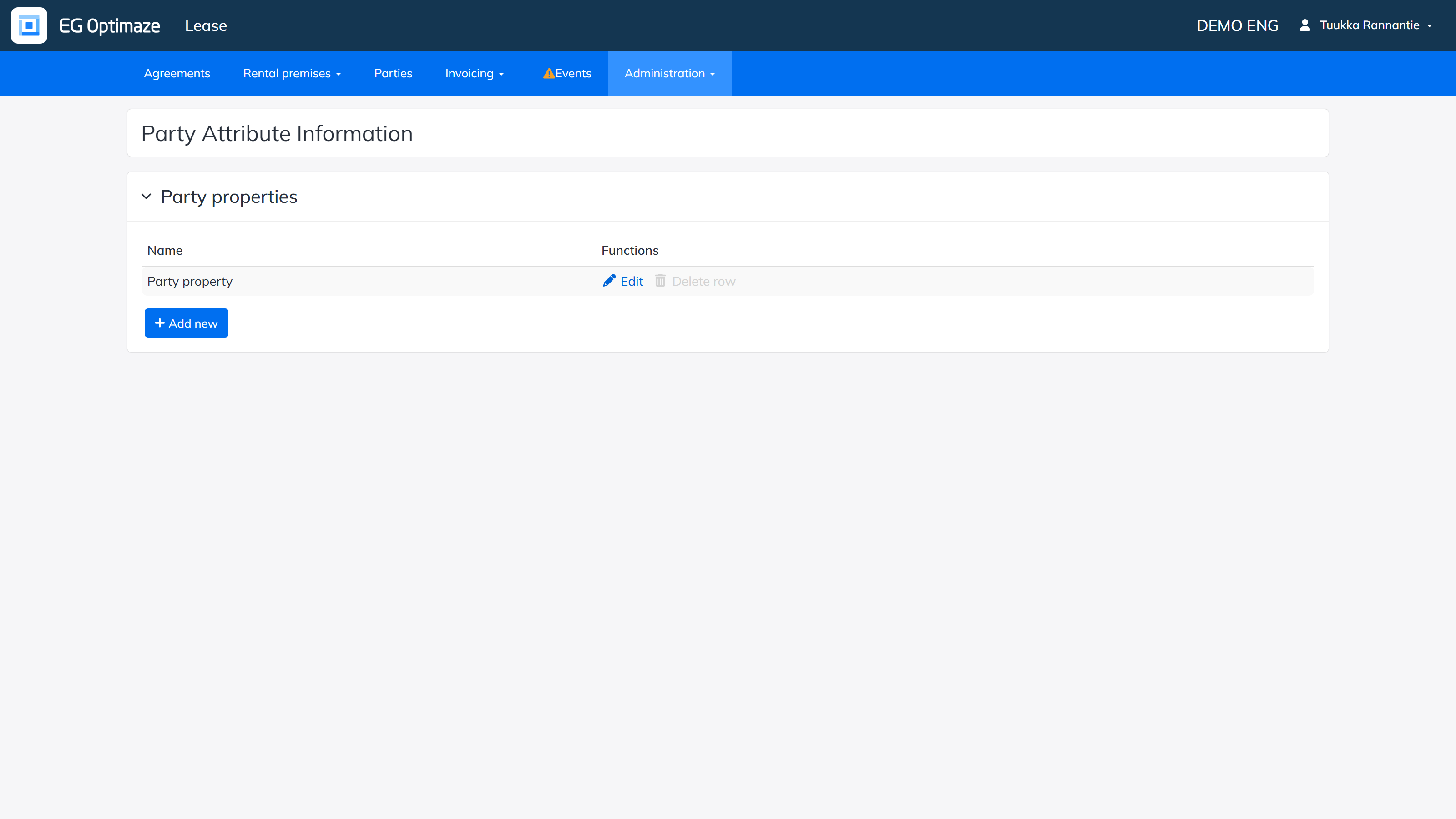
Task: Click the Add new button
Action: (187, 324)
